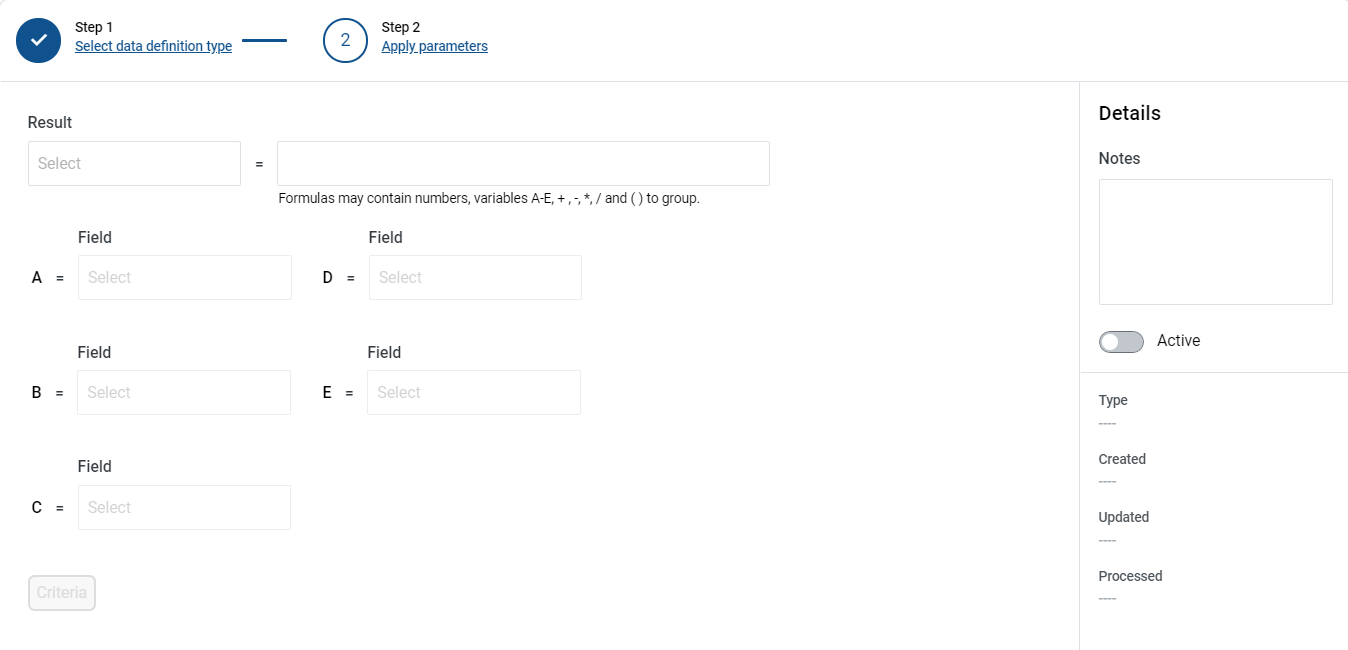Click the Details panel heading
Screen dimensions: 1348x650
[x=1130, y=113]
